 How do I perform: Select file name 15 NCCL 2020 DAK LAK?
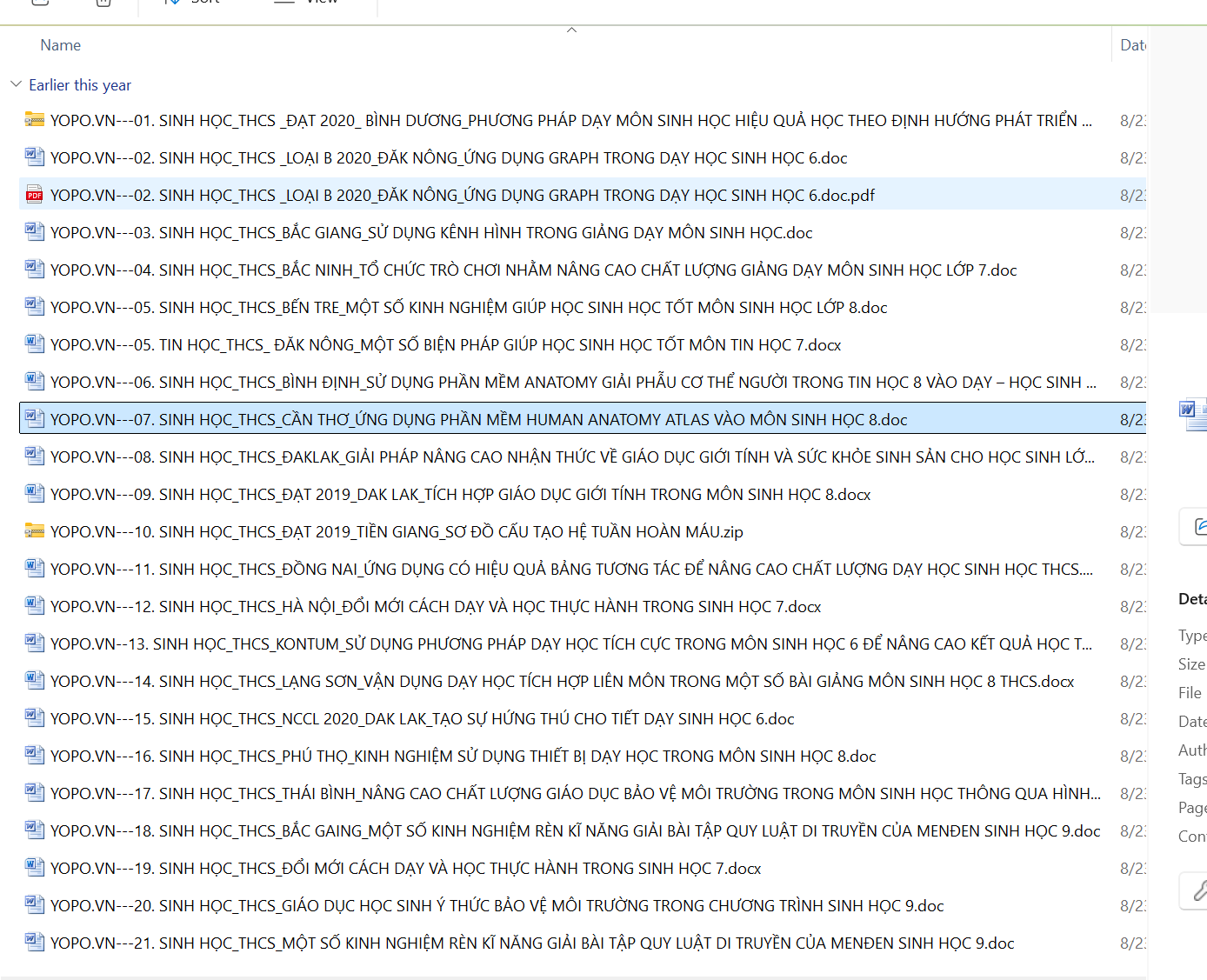(423, 718)
